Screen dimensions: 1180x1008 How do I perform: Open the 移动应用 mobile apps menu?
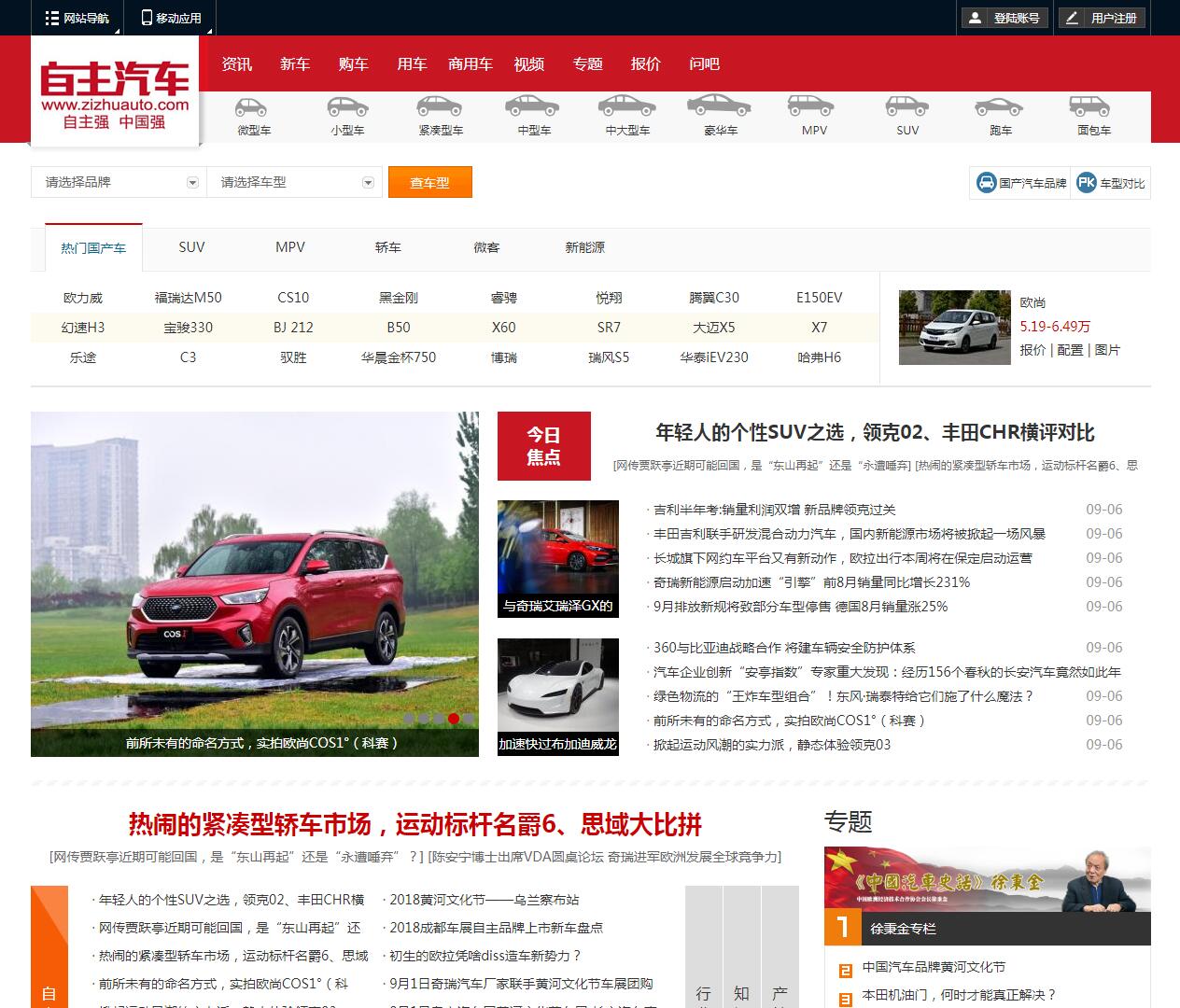click(x=171, y=18)
